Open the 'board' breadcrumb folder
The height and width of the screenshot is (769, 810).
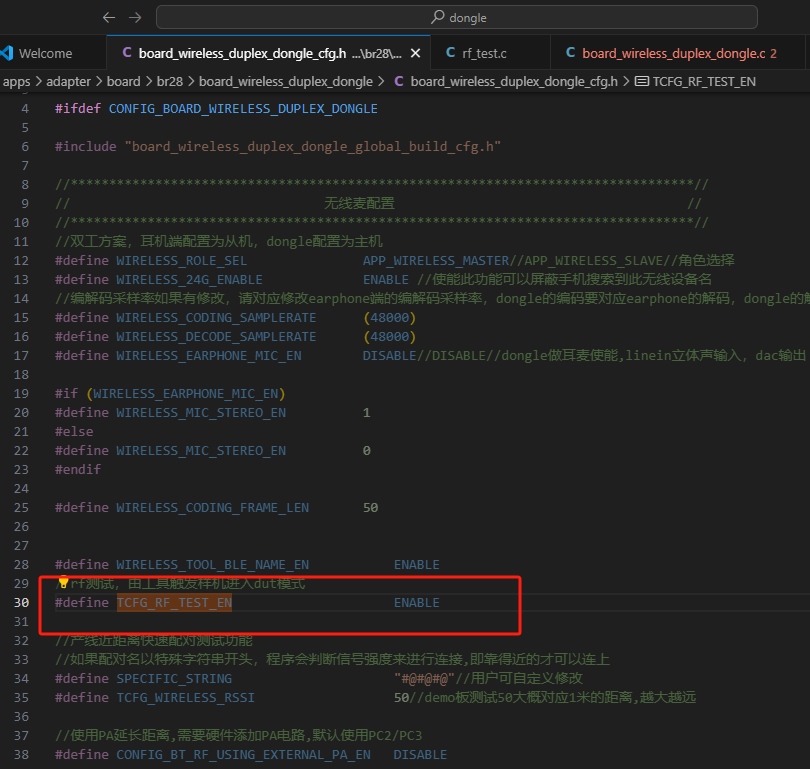tap(123, 82)
